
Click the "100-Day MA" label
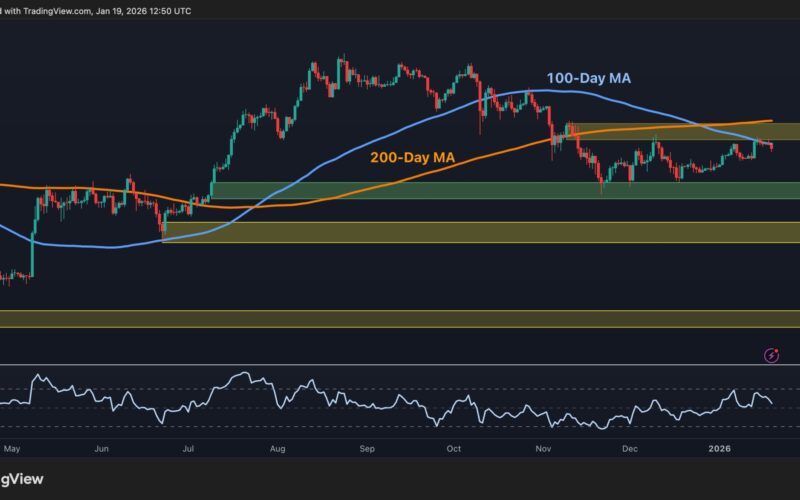[x=588, y=77]
